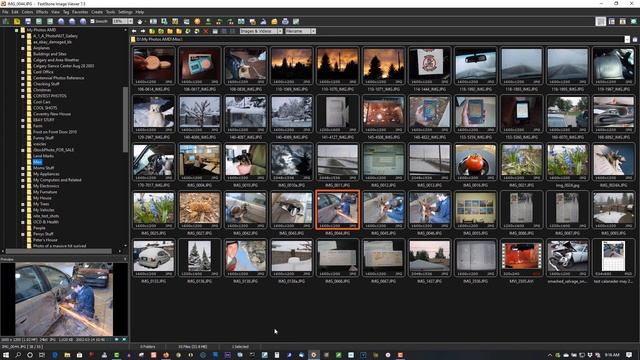640x360 pixels.
Task: Select the COOL SHOTS folder
Action: (45, 108)
